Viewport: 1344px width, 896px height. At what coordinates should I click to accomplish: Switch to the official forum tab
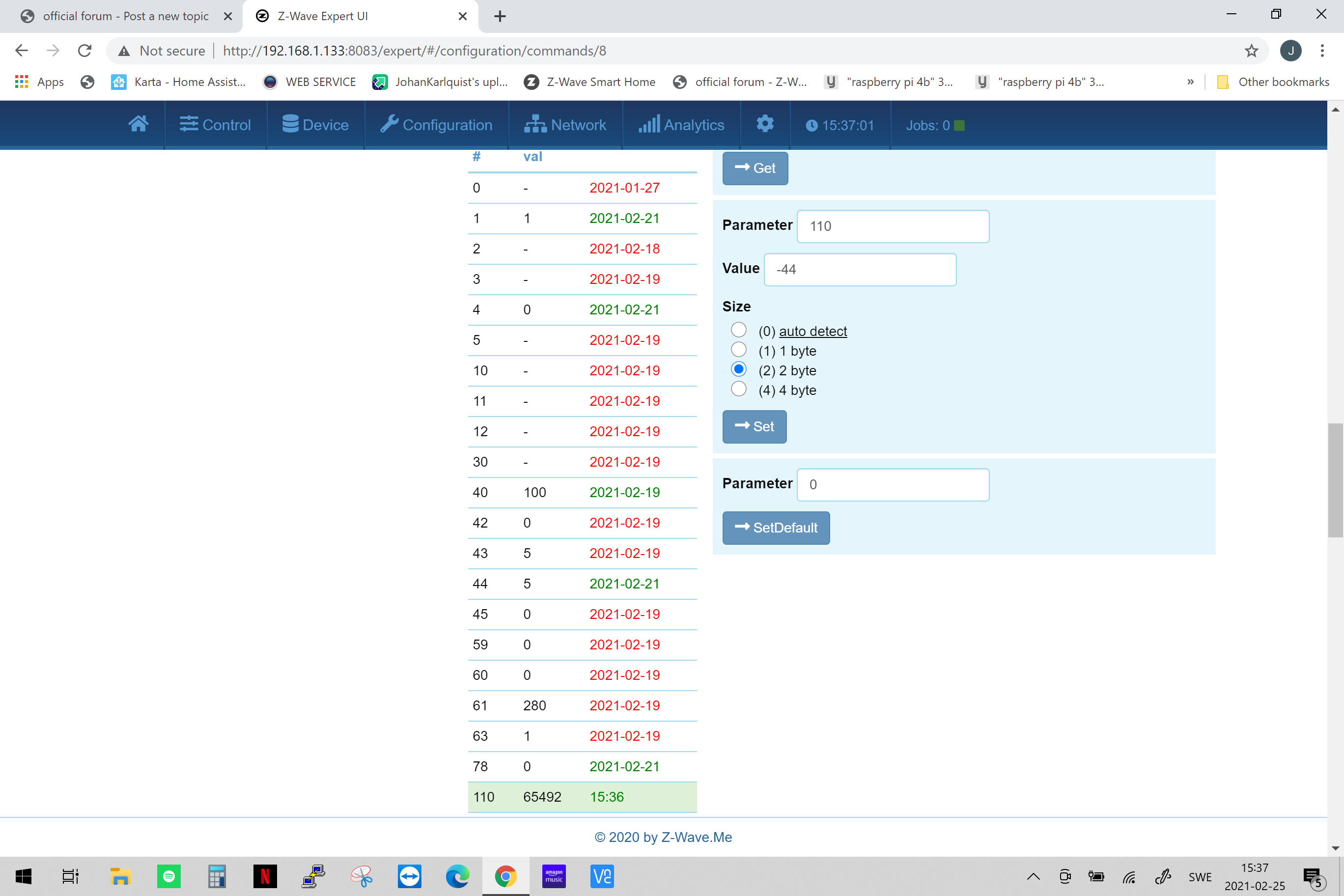point(125,16)
